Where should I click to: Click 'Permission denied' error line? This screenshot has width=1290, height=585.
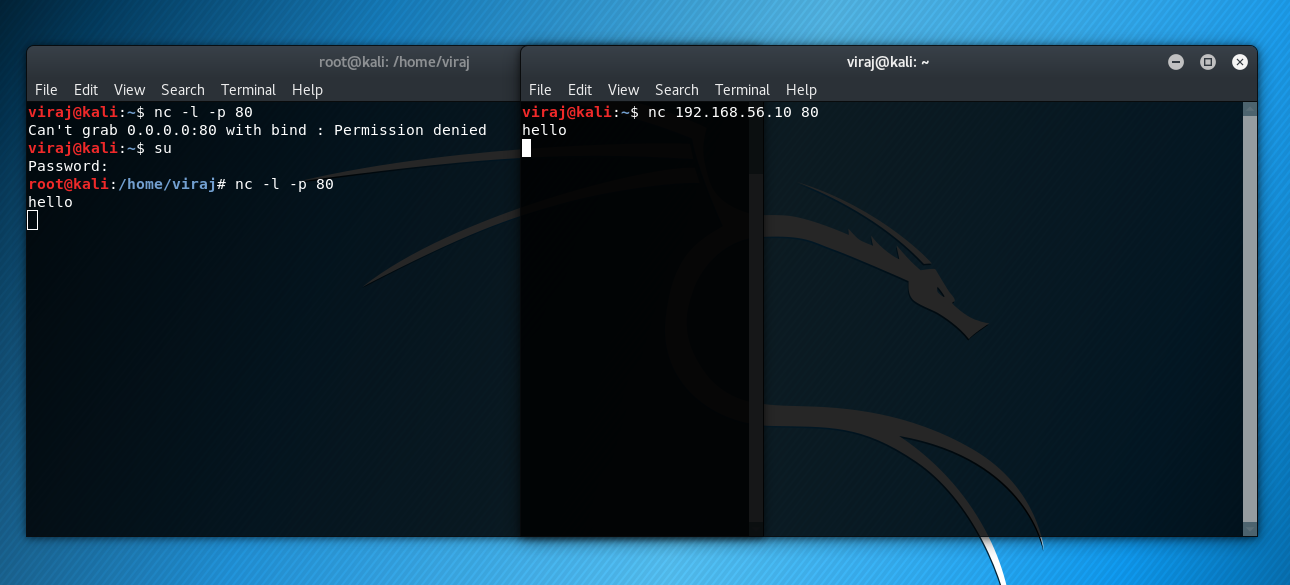click(257, 130)
